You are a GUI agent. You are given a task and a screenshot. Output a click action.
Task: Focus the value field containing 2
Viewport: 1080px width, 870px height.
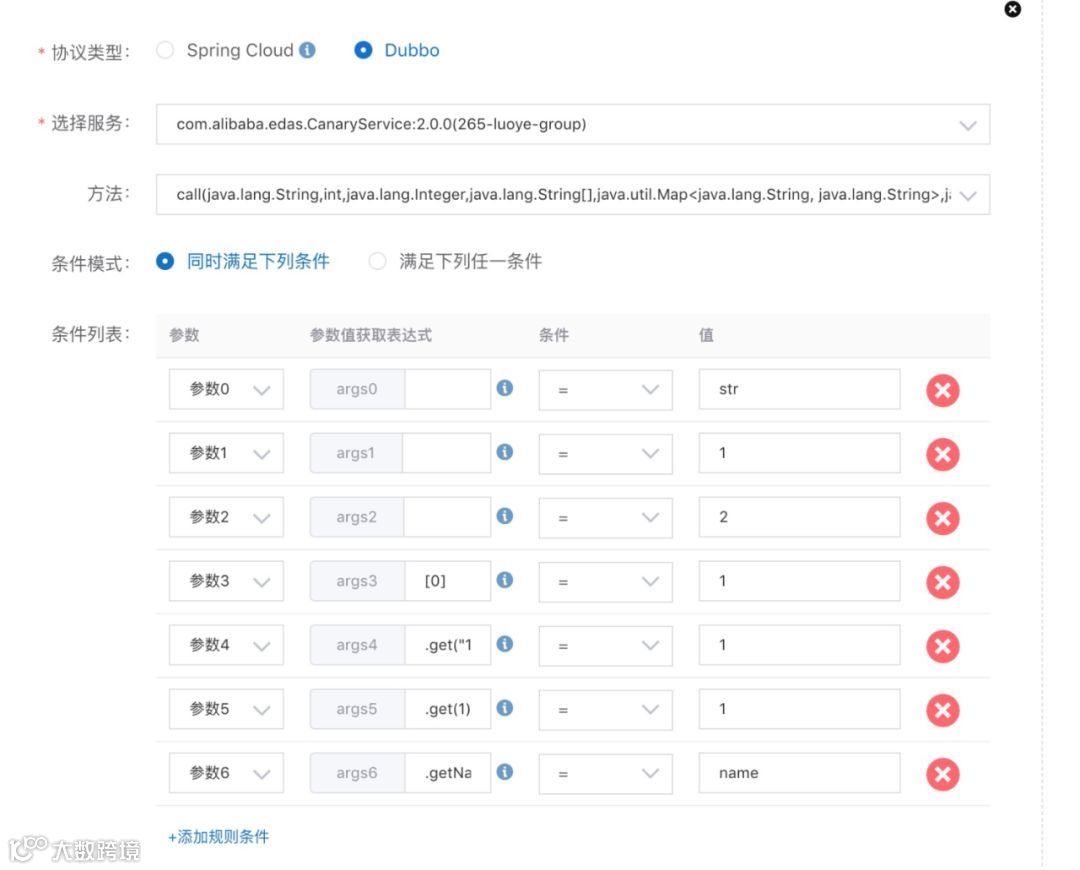800,518
